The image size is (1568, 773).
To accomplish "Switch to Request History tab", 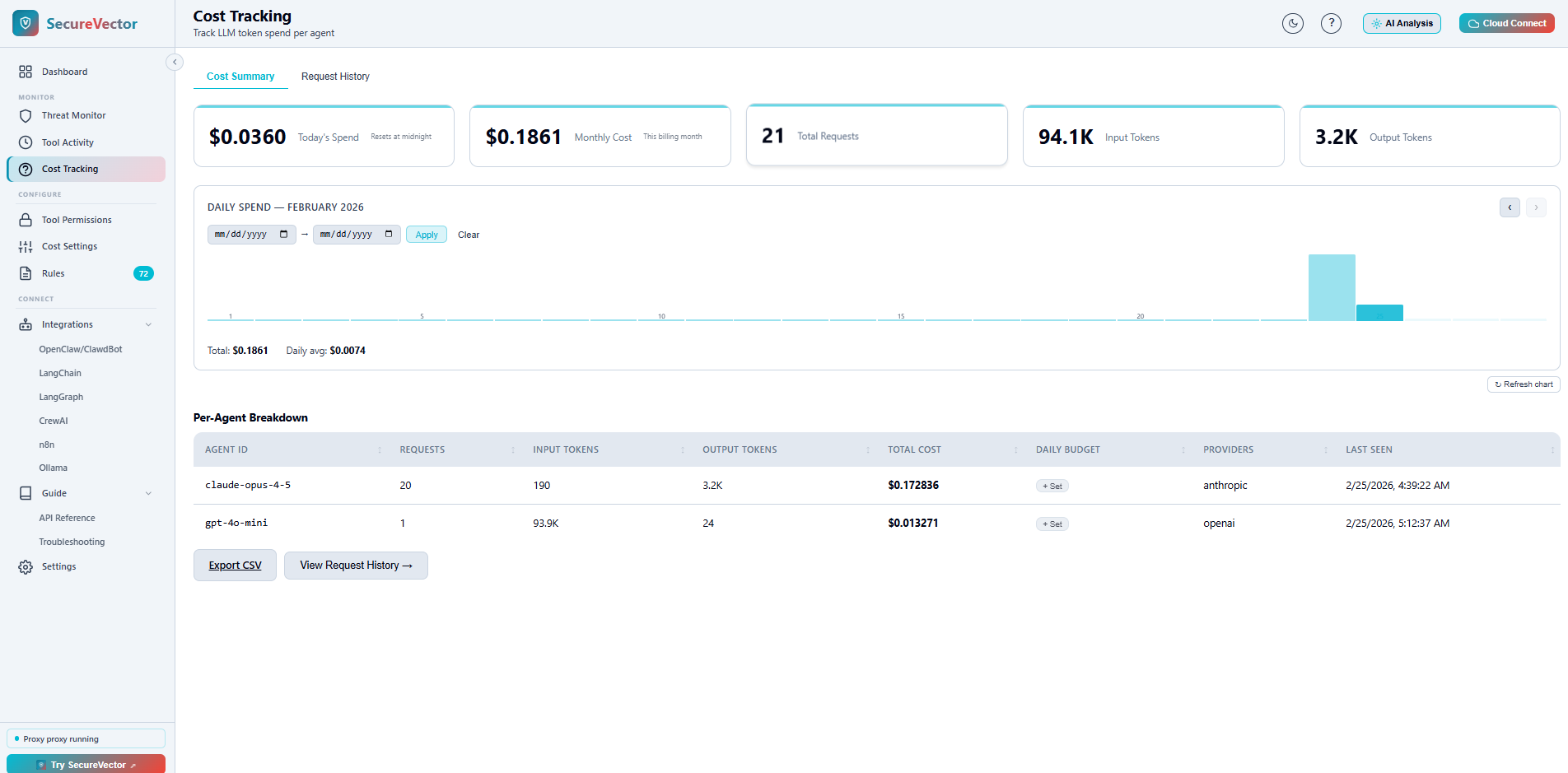I will 335,77.
